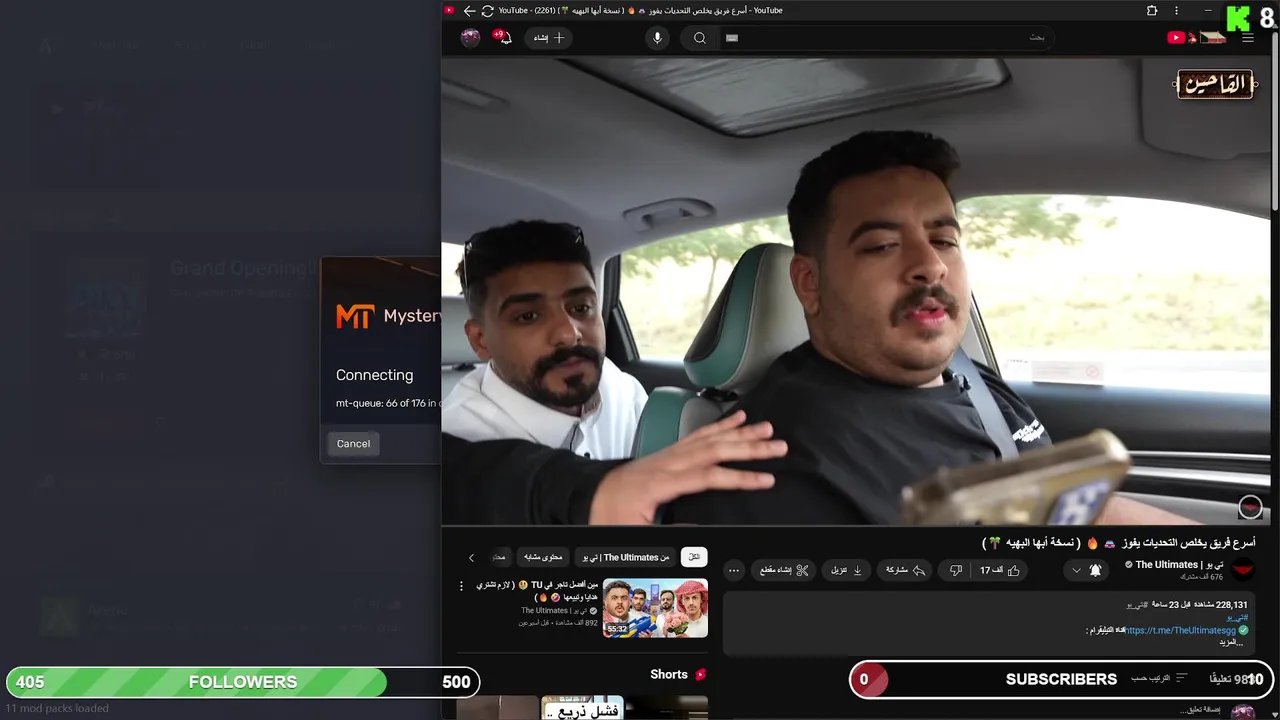Select the الكل (All) filter chip
The height and width of the screenshot is (720, 1280).
pos(694,557)
